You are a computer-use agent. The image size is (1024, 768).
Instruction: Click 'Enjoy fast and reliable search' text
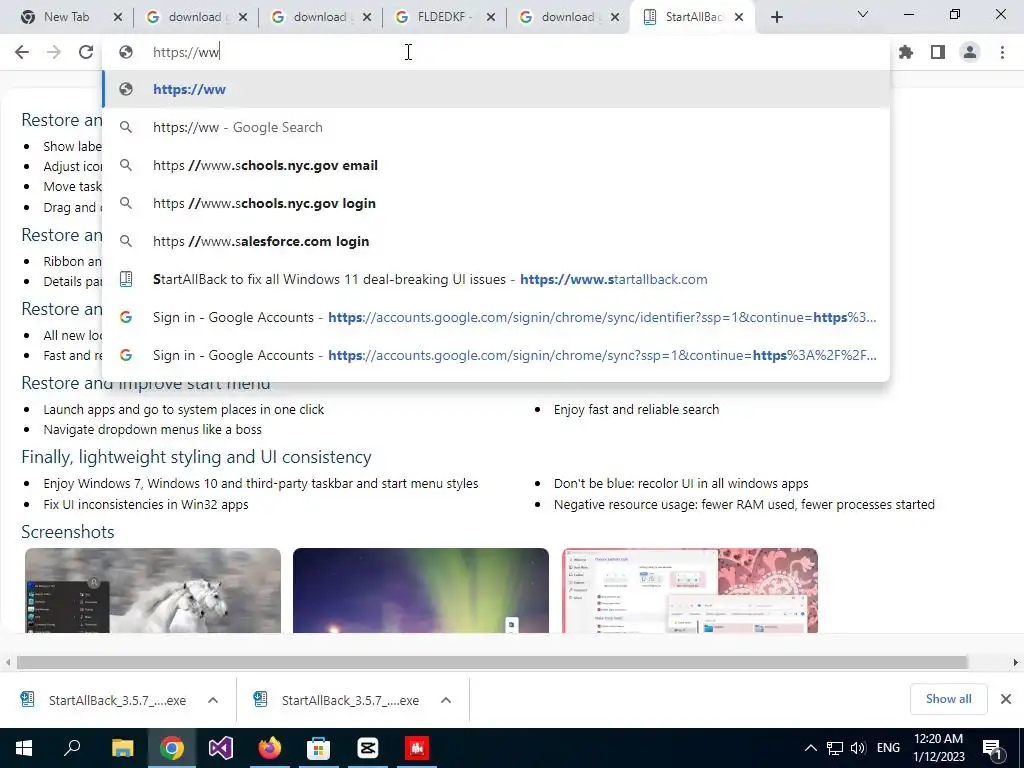[637, 409]
